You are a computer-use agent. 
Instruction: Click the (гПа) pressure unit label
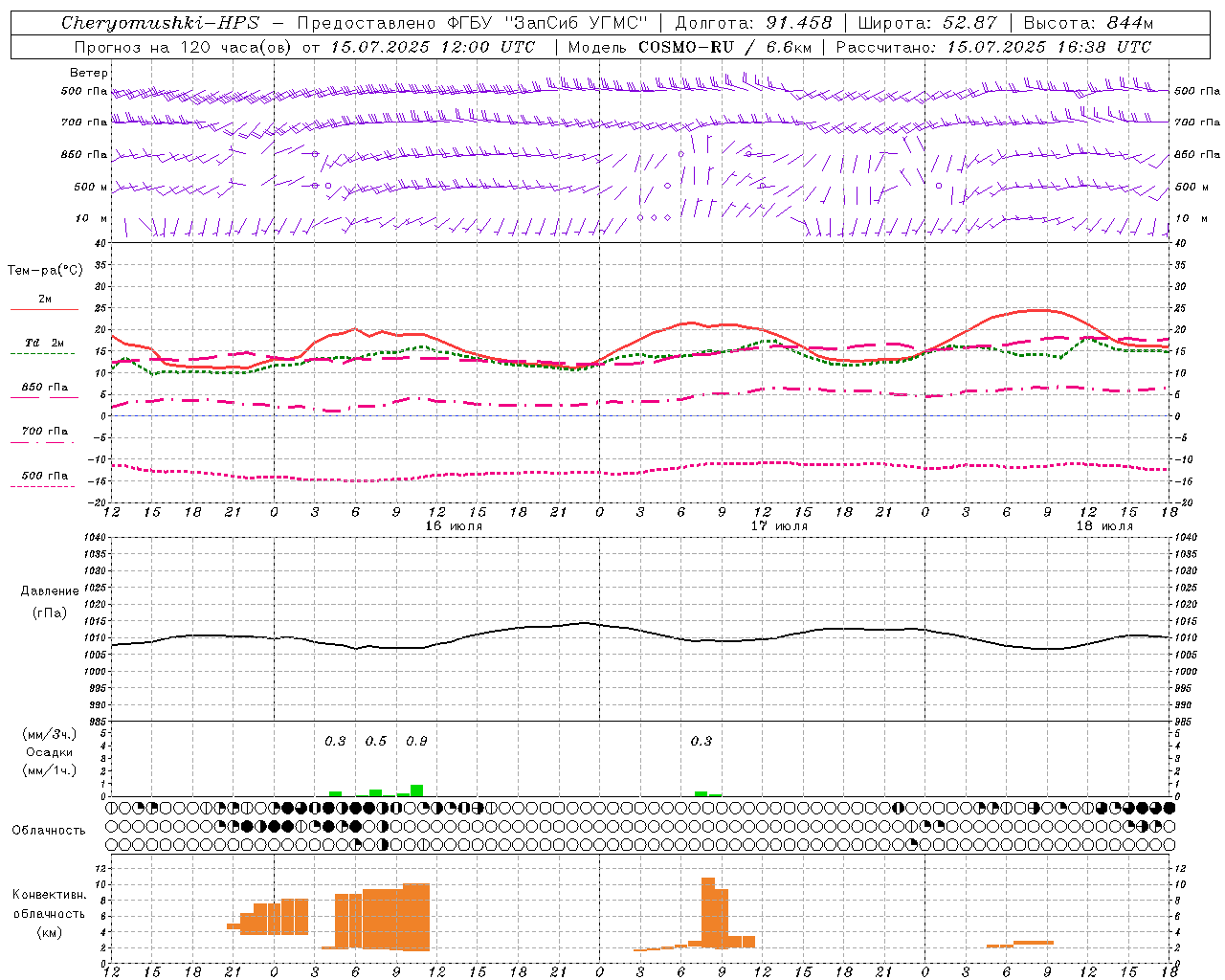coord(49,612)
